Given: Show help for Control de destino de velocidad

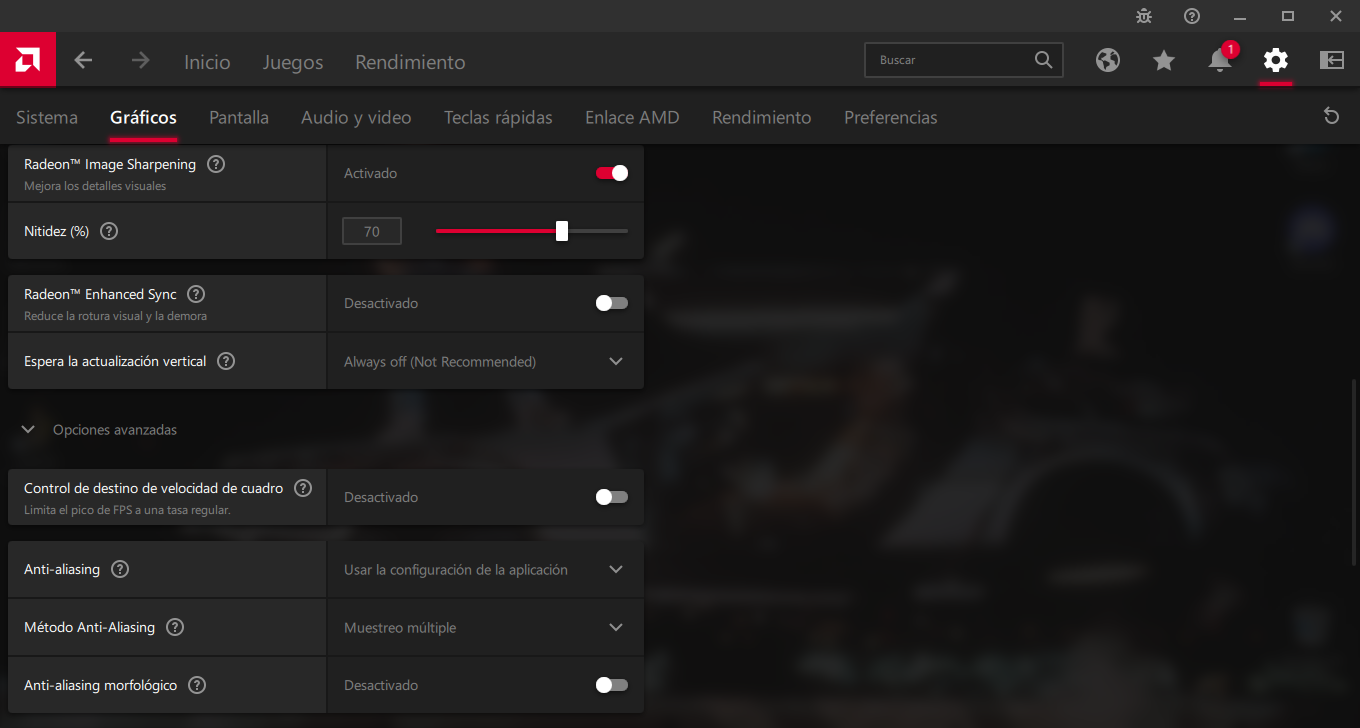Looking at the screenshot, I should 303,488.
